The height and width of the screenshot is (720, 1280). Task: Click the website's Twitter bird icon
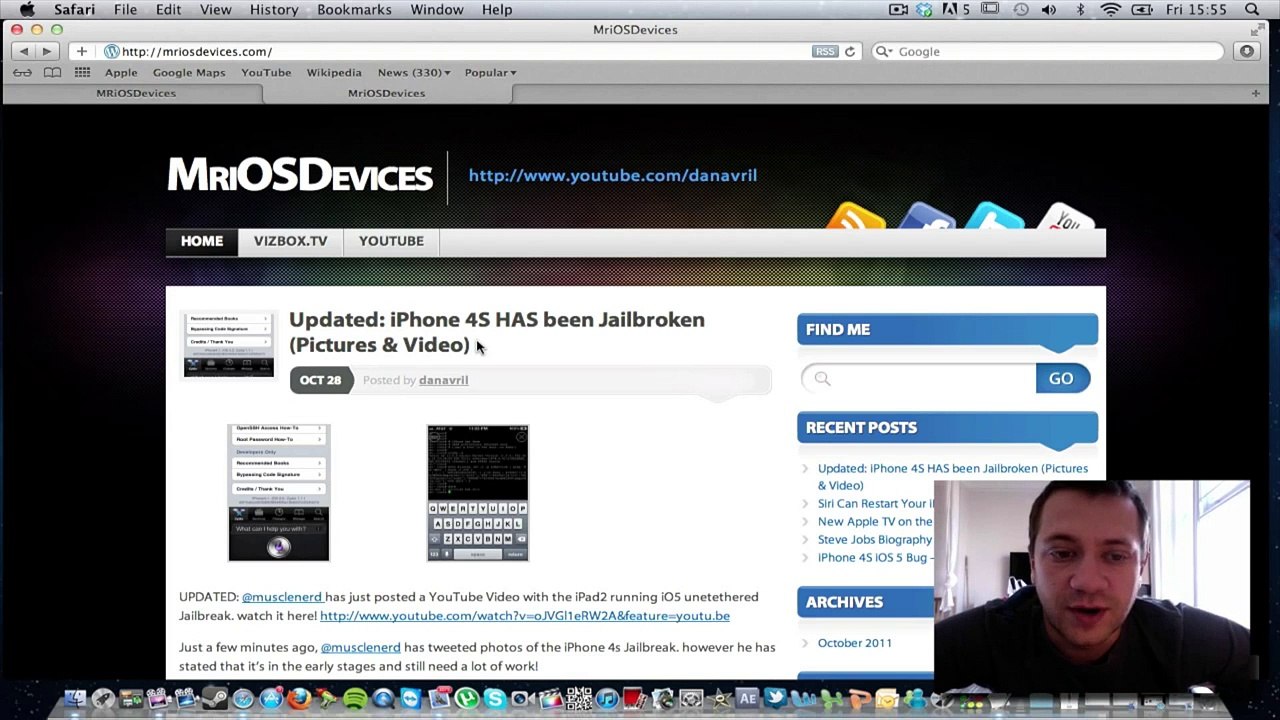[994, 215]
